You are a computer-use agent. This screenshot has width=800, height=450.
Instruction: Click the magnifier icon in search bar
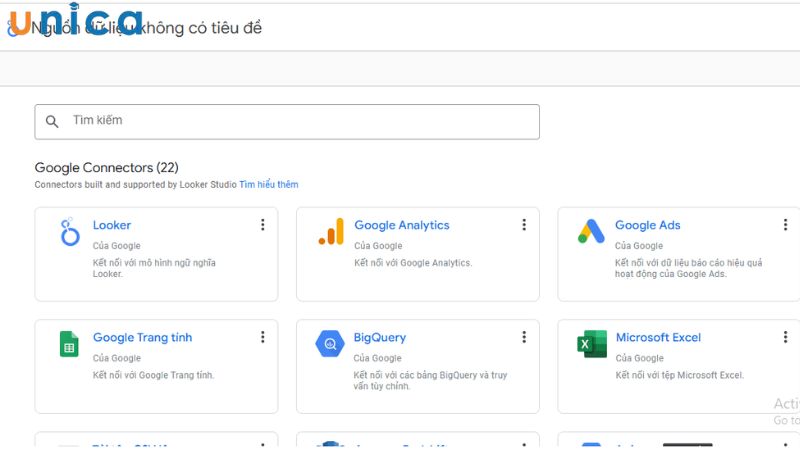point(53,122)
